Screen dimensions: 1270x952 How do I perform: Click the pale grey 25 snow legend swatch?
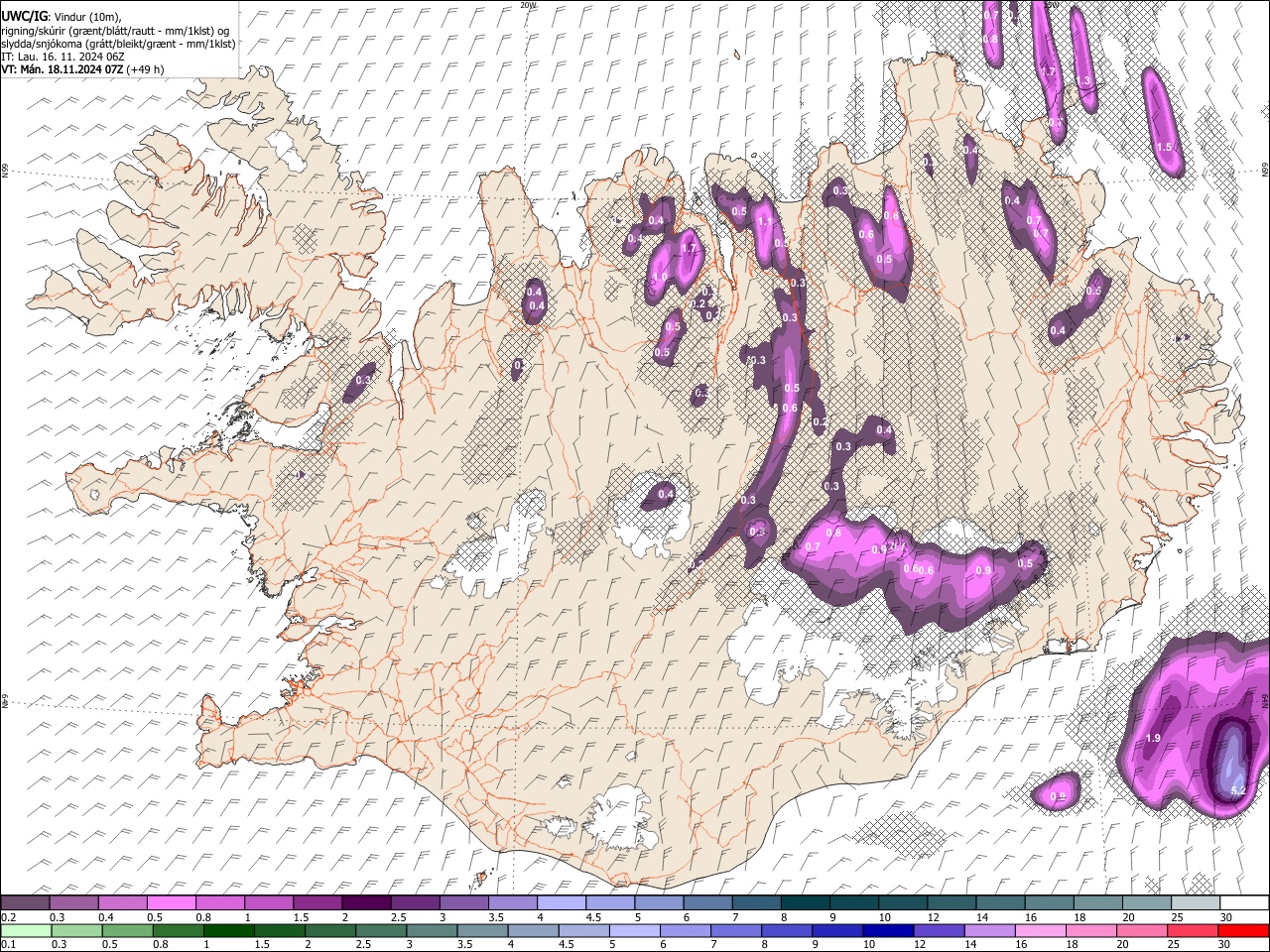point(1196,902)
